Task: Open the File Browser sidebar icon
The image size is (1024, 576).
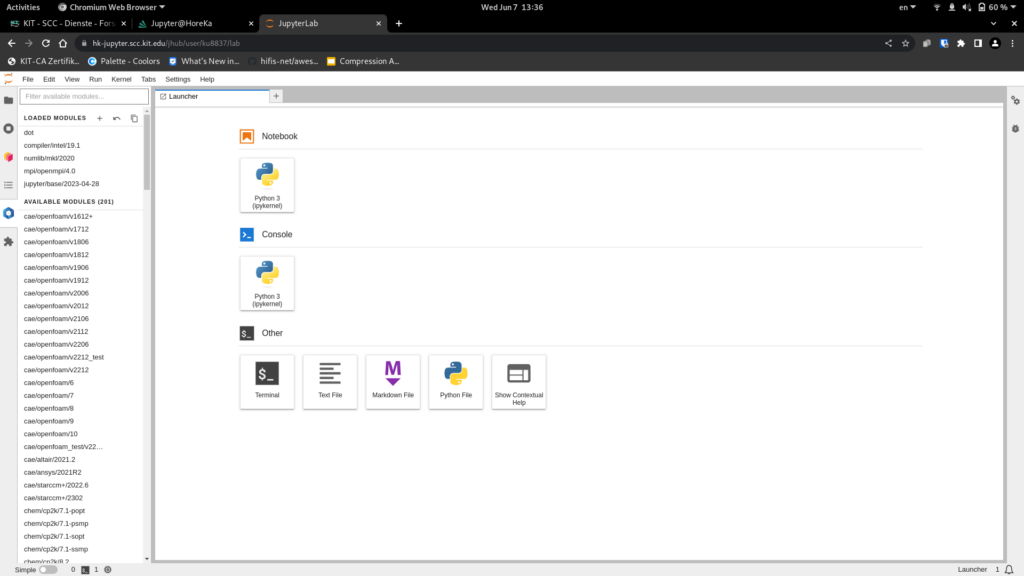Action: point(9,100)
